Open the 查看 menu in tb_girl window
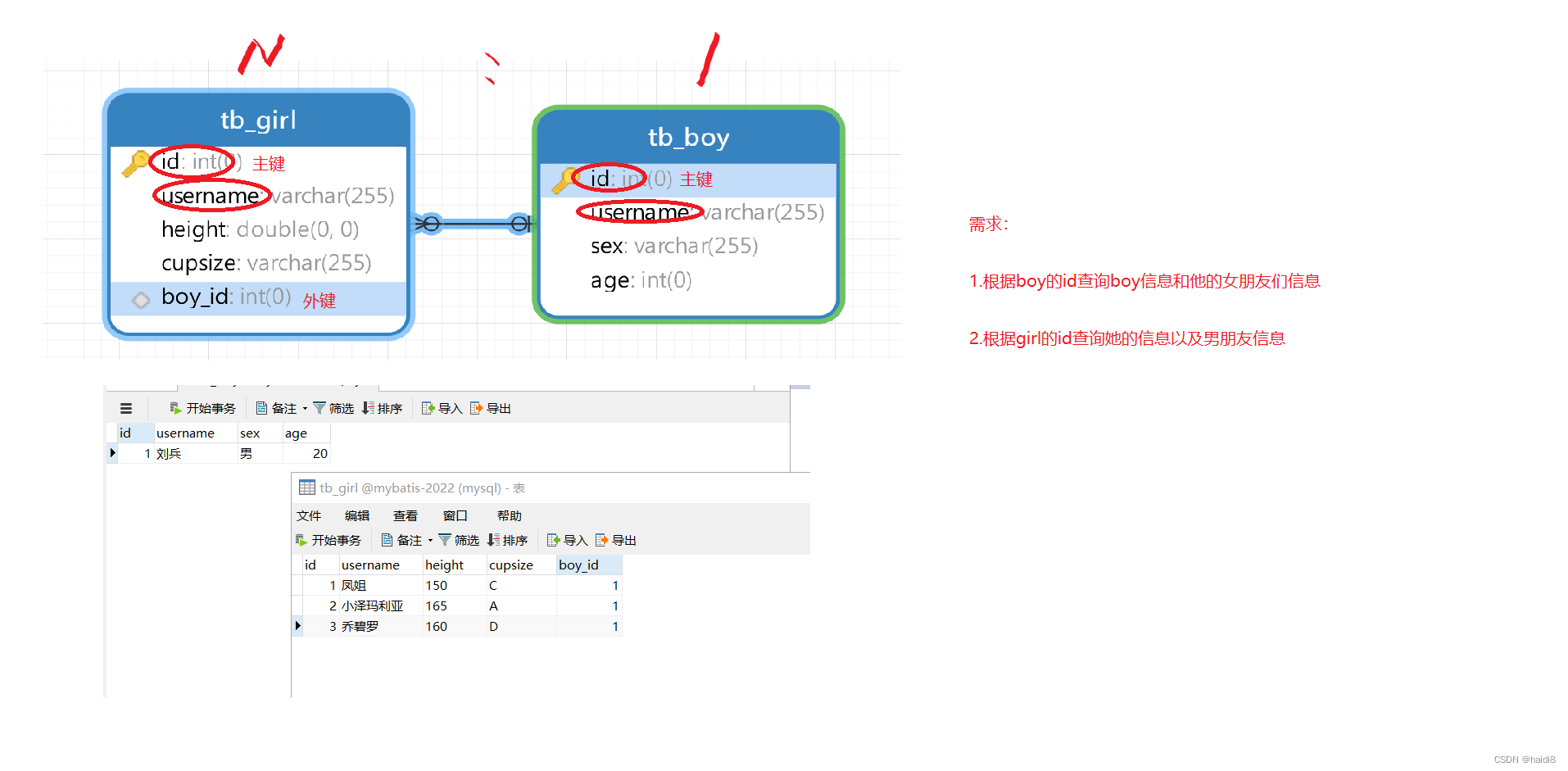Image resolution: width=1568 pixels, height=771 pixels. coord(406,515)
